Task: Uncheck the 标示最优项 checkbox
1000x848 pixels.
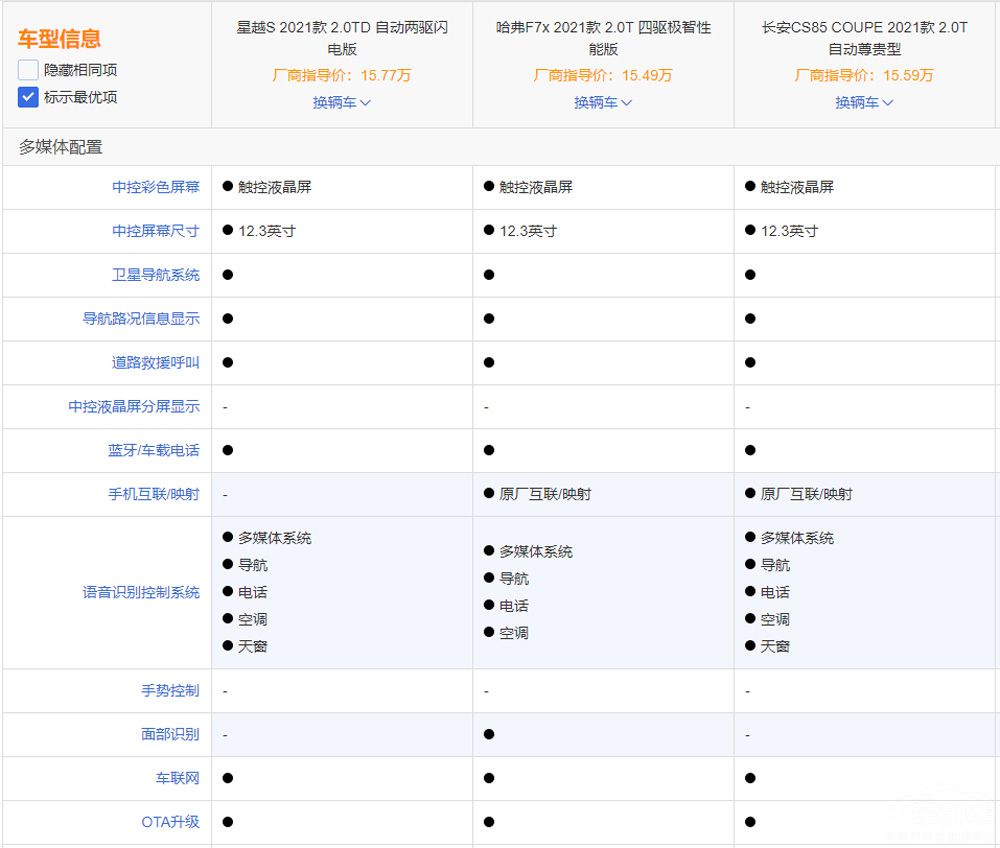Action: [28, 97]
